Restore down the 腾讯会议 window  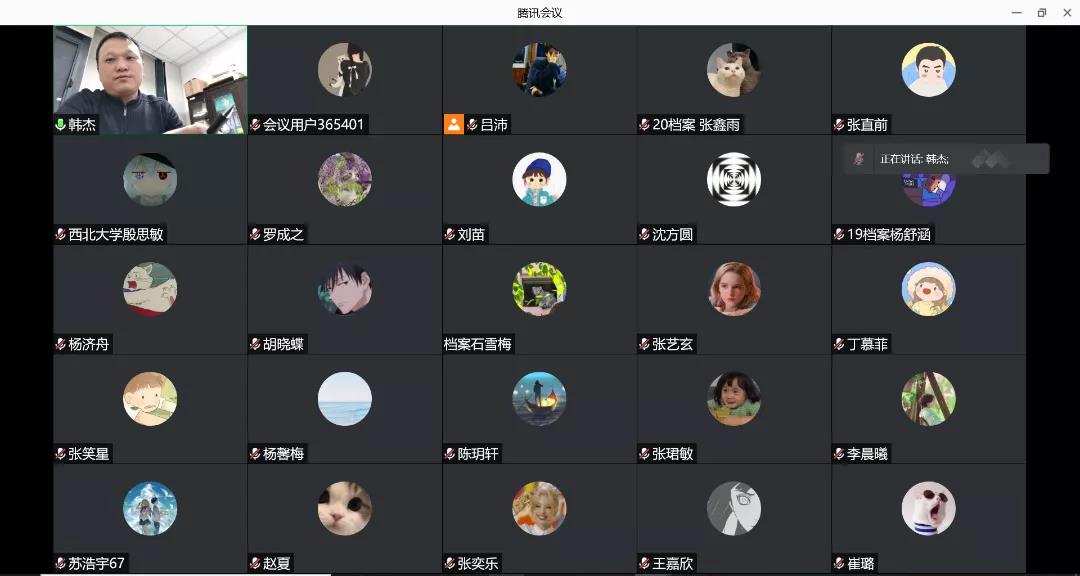tap(1041, 12)
